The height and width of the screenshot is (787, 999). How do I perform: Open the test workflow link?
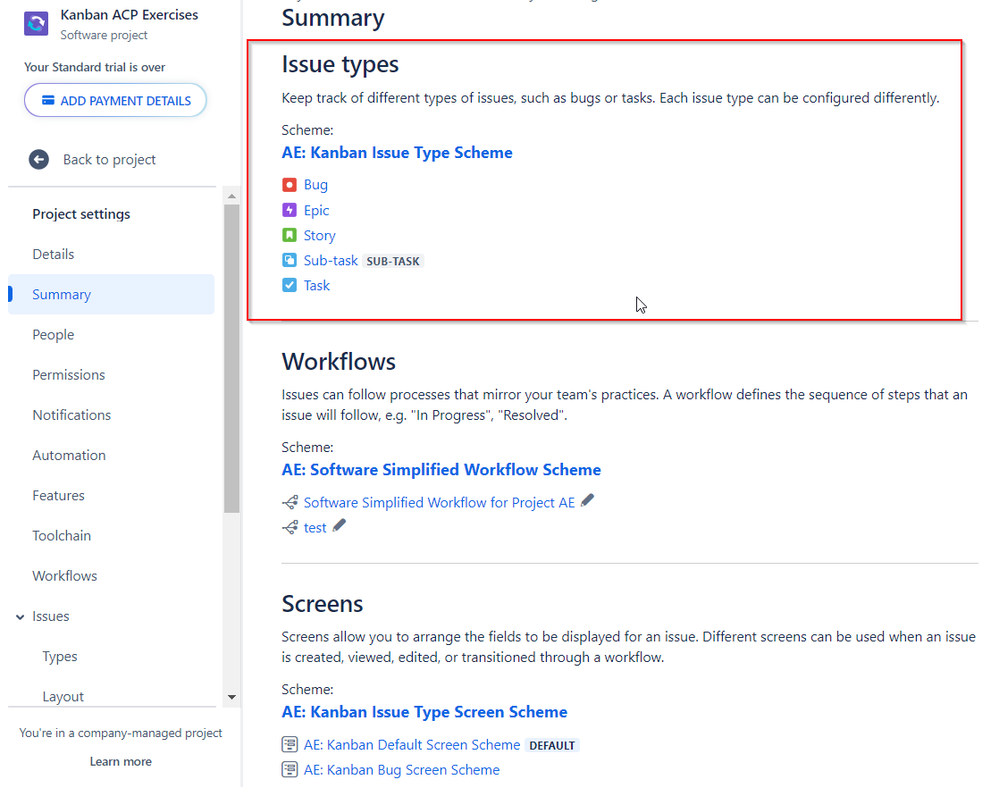[315, 528]
